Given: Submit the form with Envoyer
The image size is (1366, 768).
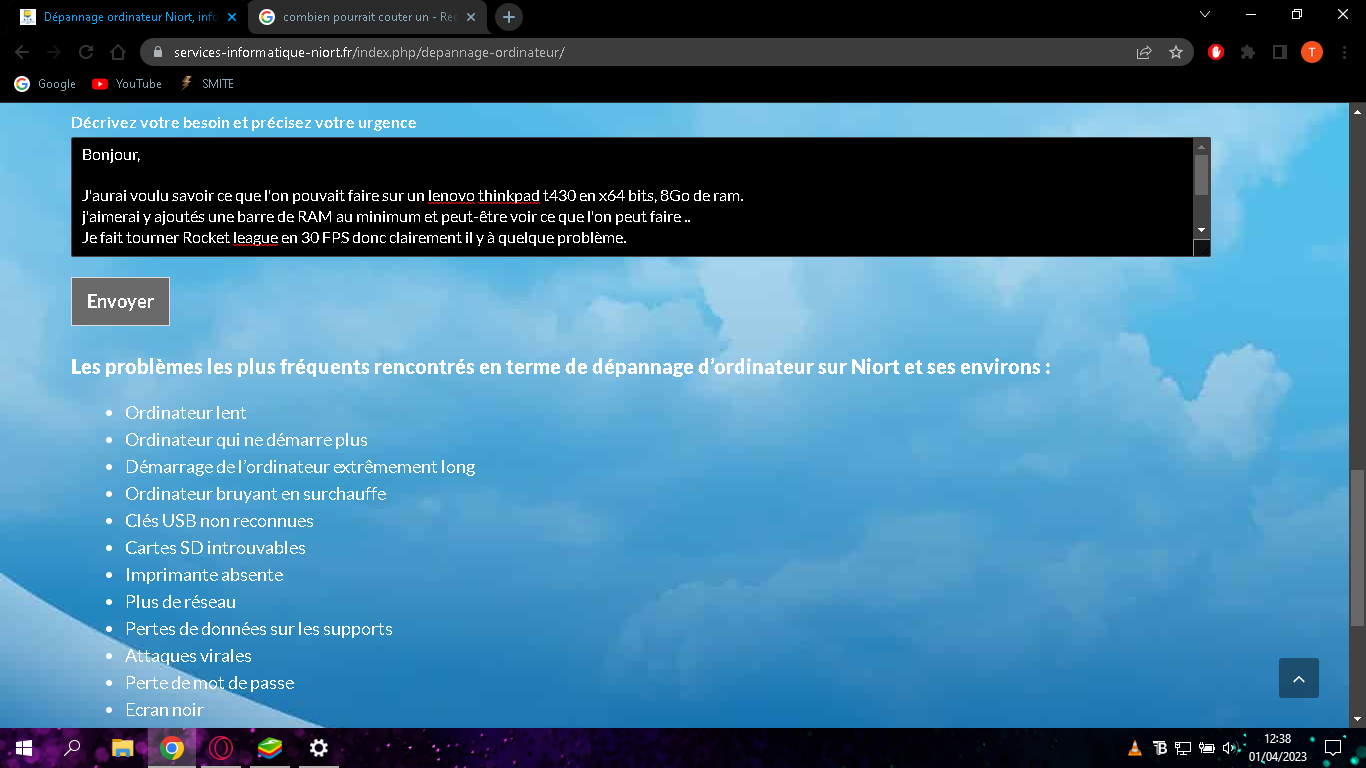Looking at the screenshot, I should click(120, 301).
